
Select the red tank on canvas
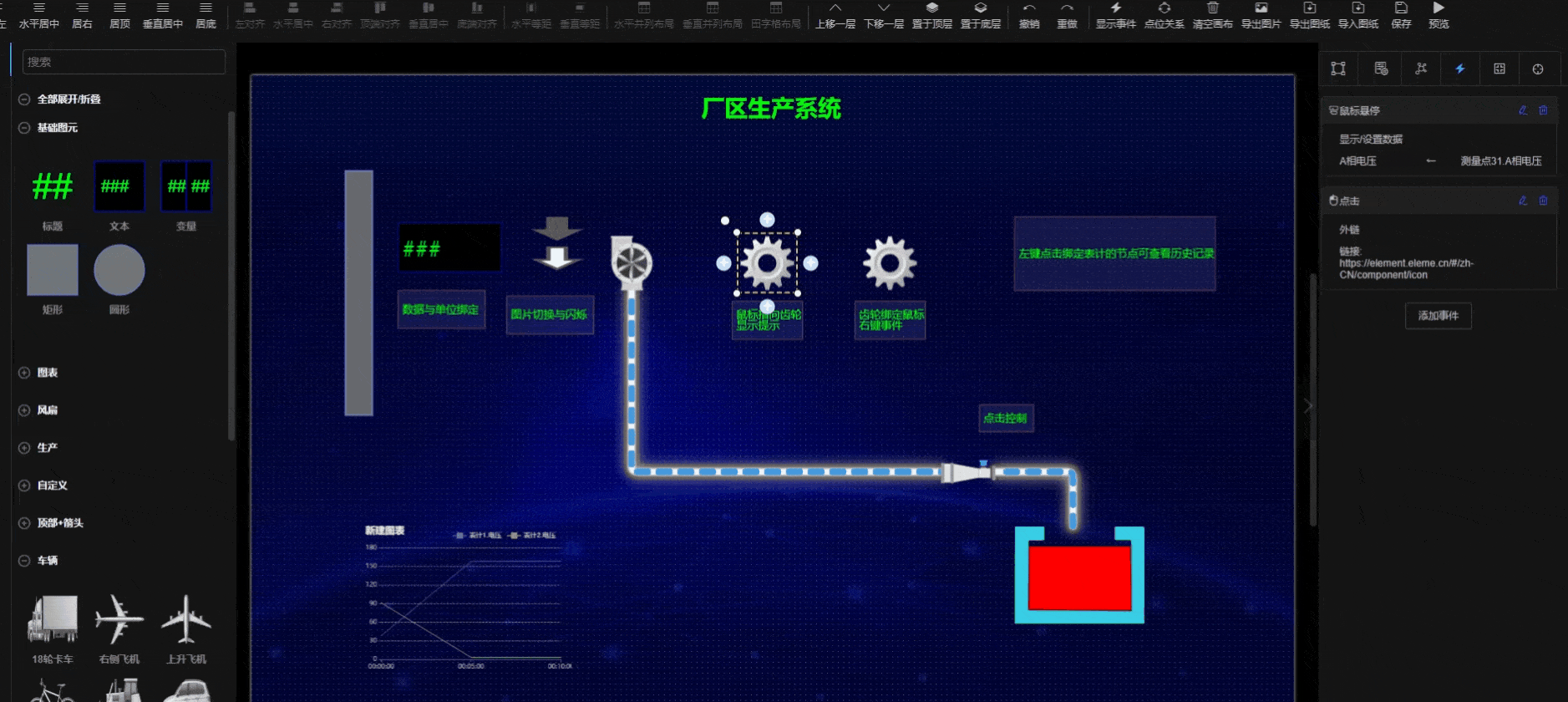1079,577
